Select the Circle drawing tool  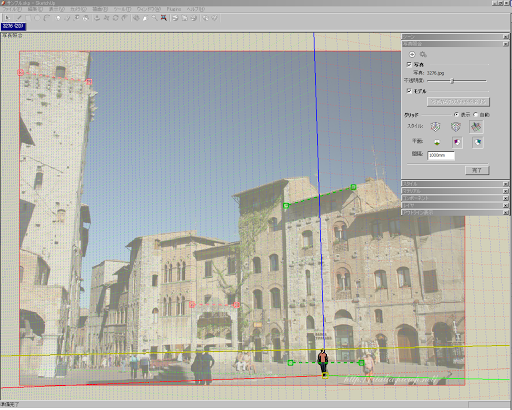(x=37, y=18)
